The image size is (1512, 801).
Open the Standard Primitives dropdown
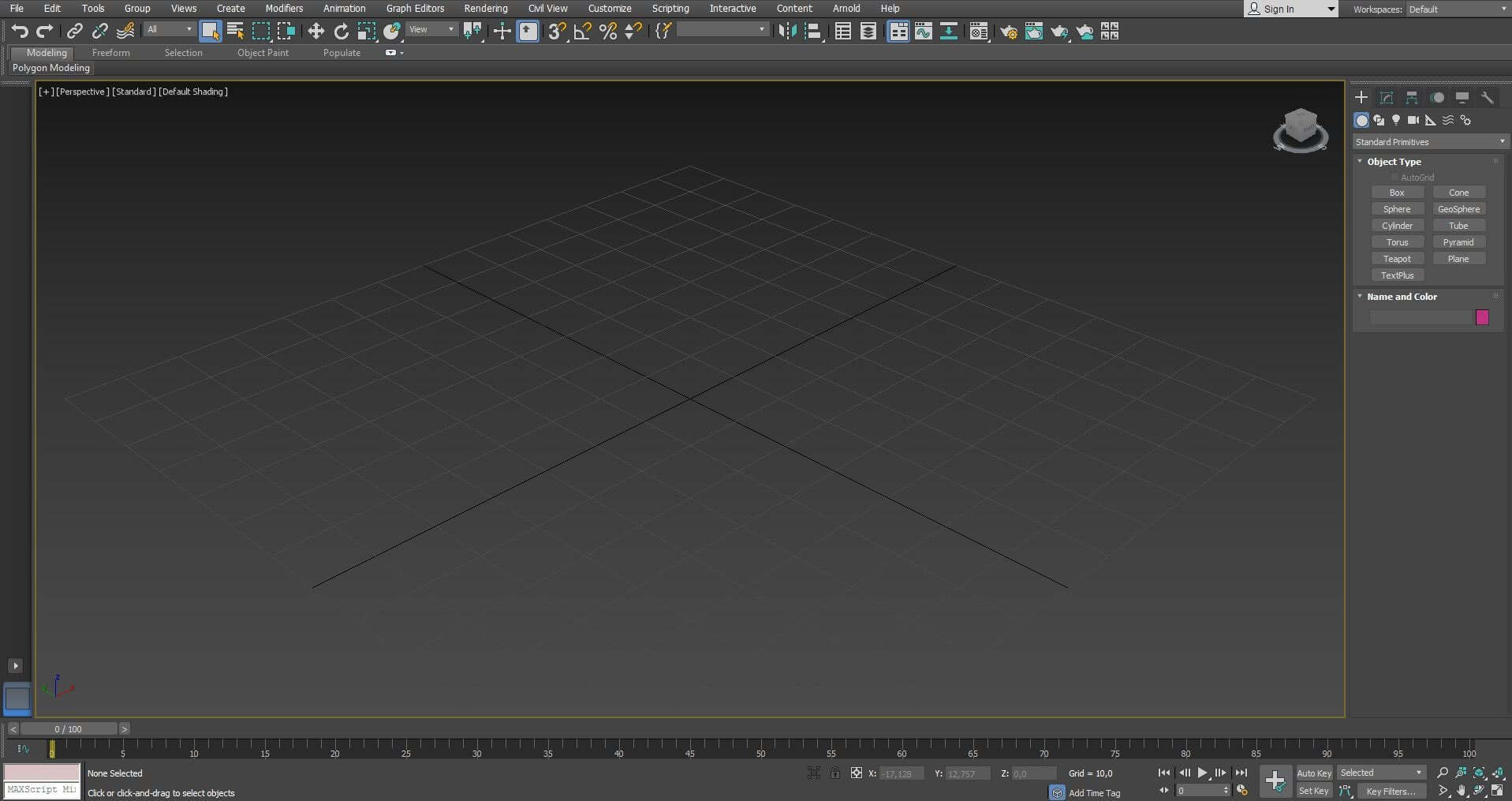click(x=1429, y=142)
